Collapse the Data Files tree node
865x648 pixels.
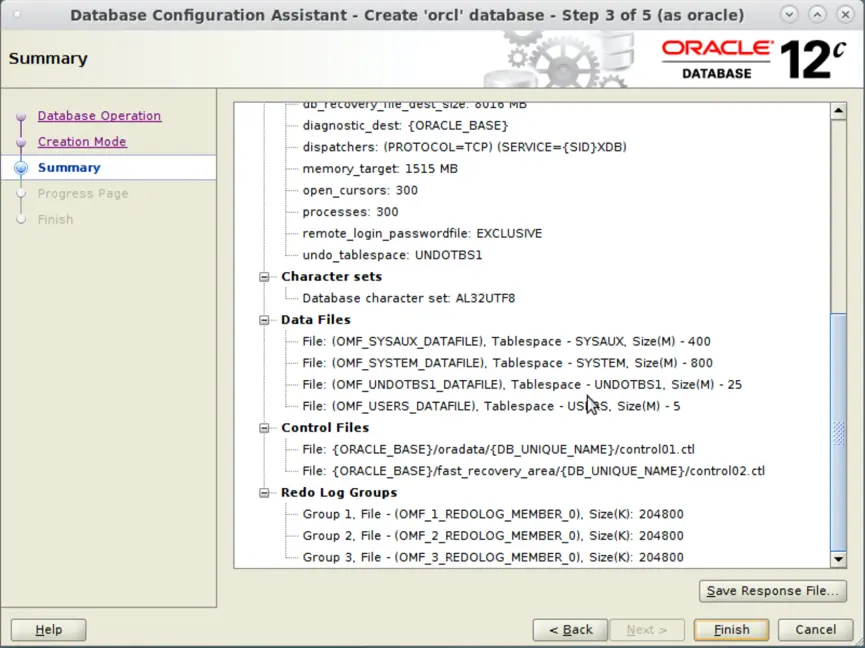coord(264,320)
